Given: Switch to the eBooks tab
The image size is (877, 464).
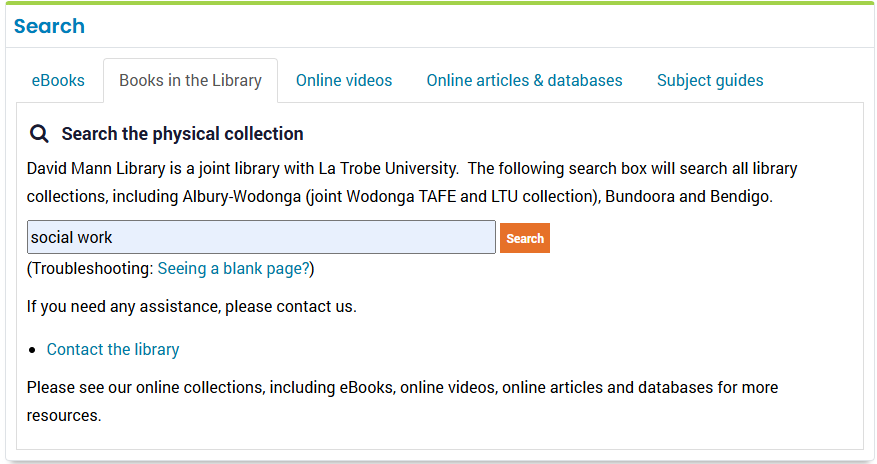Looking at the screenshot, I should point(58,81).
